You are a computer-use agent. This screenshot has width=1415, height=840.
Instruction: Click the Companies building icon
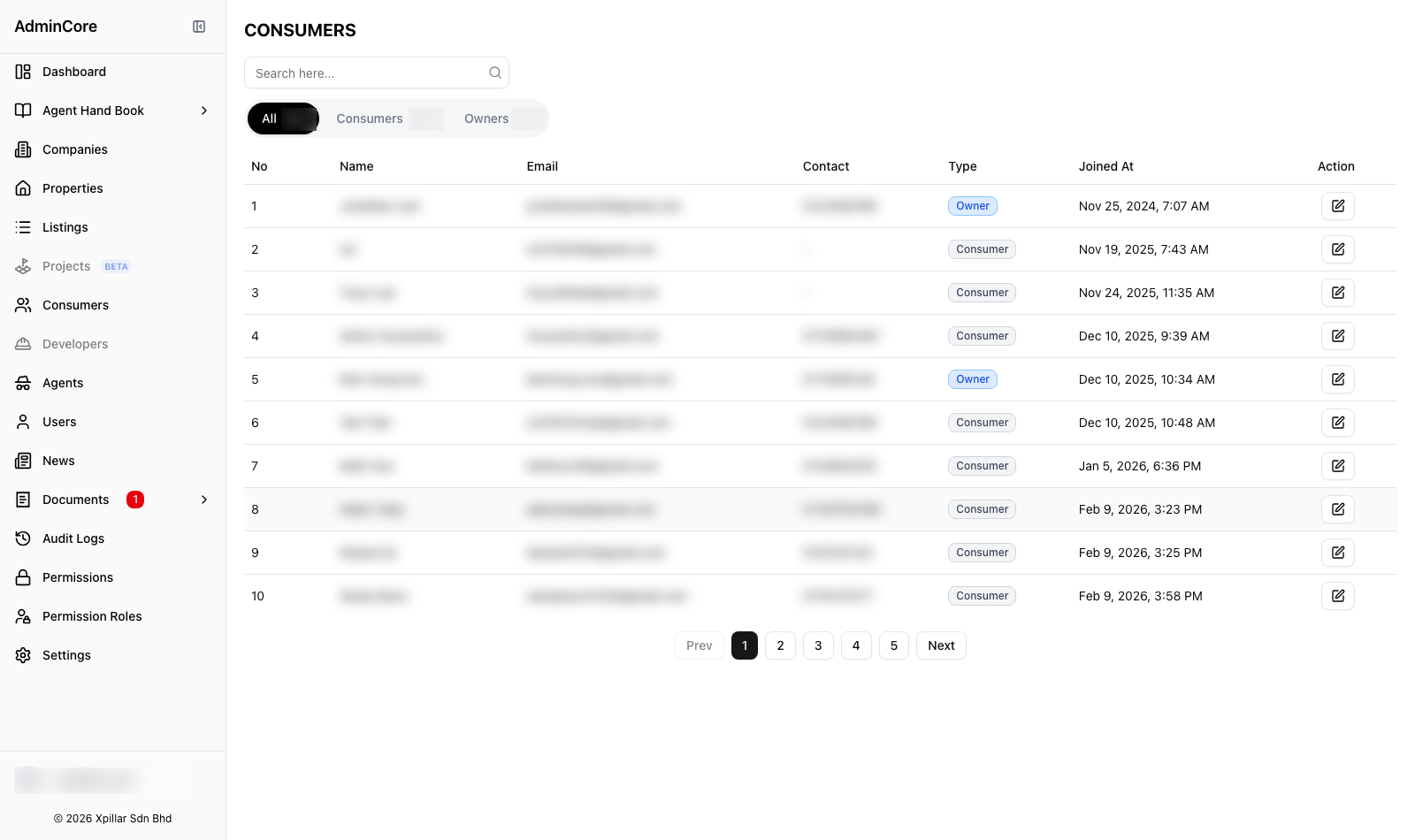(x=23, y=149)
